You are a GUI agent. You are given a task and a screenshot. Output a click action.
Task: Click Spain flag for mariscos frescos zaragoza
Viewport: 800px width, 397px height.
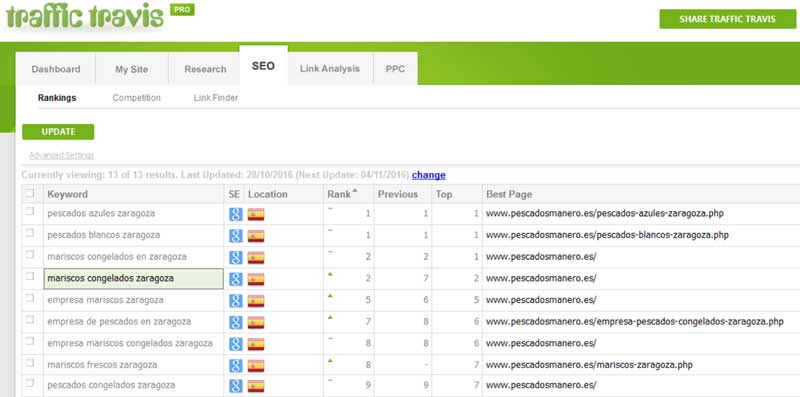[256, 366]
